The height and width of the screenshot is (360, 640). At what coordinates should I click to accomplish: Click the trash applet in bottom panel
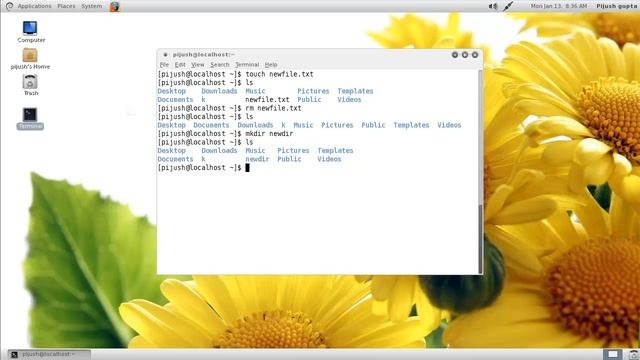pos(633,354)
